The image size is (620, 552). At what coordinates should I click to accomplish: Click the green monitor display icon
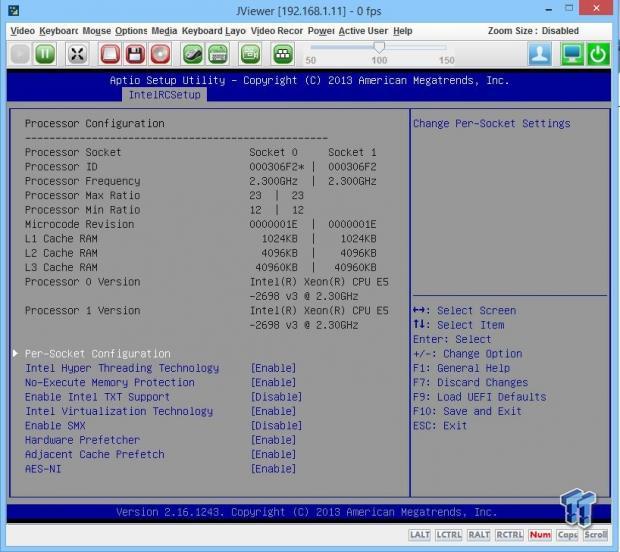[x=572, y=54]
